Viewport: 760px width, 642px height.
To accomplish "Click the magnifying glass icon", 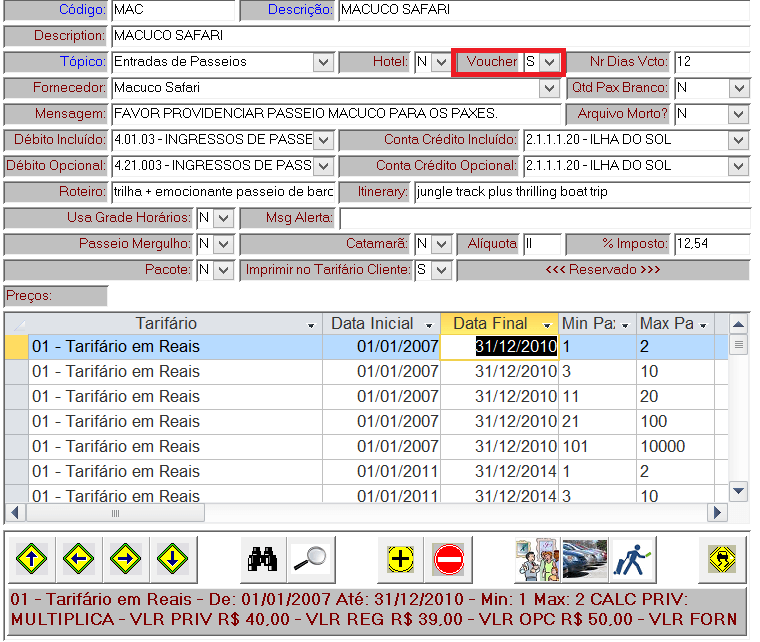I will (x=309, y=559).
